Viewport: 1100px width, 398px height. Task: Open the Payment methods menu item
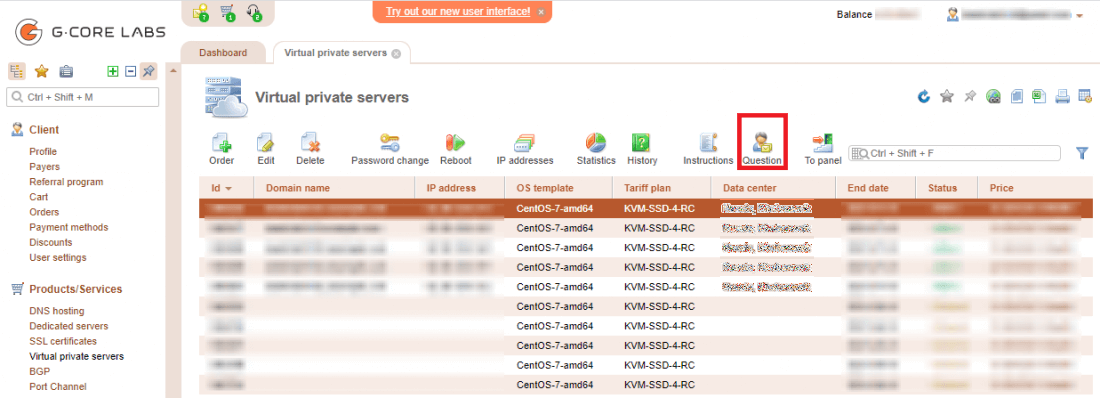point(69,227)
